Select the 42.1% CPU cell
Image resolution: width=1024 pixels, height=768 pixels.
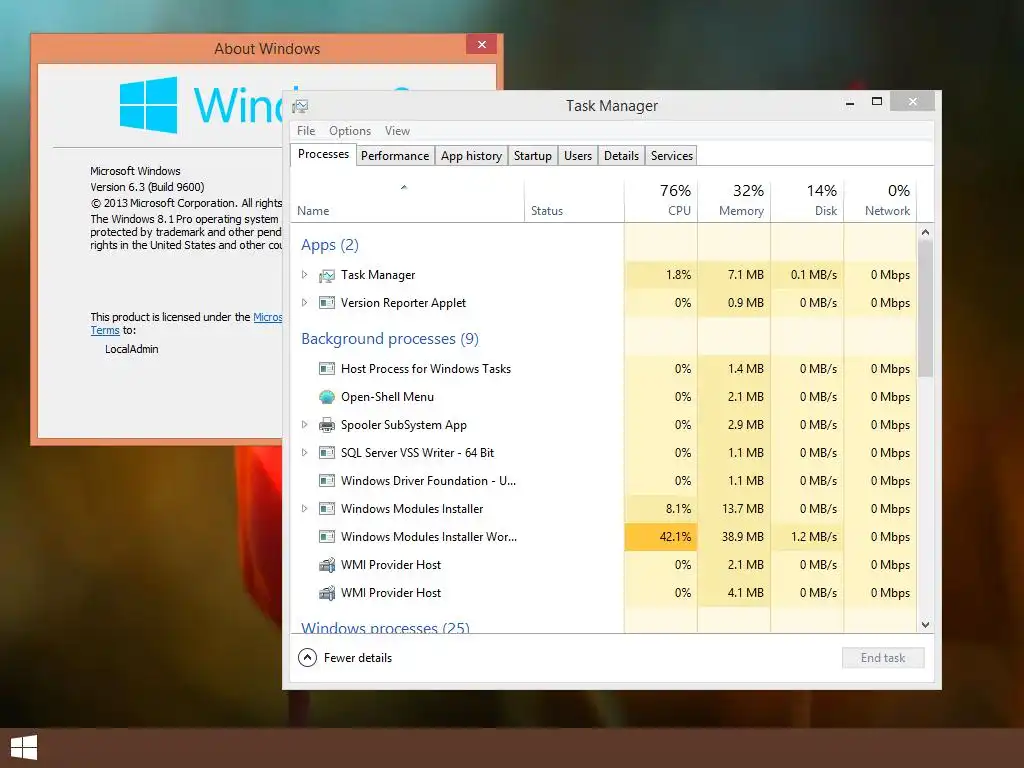pos(661,537)
